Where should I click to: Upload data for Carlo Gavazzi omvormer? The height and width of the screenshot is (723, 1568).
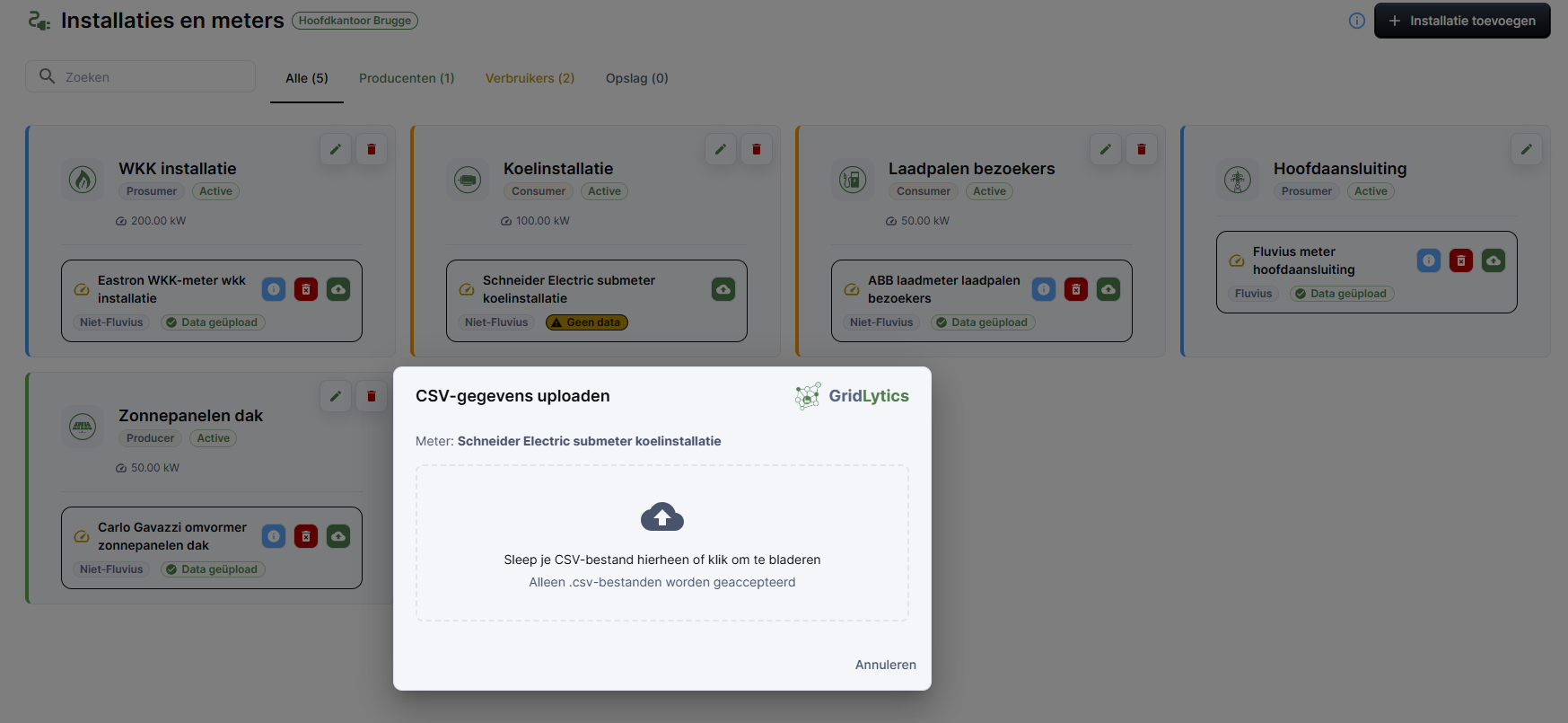click(338, 536)
